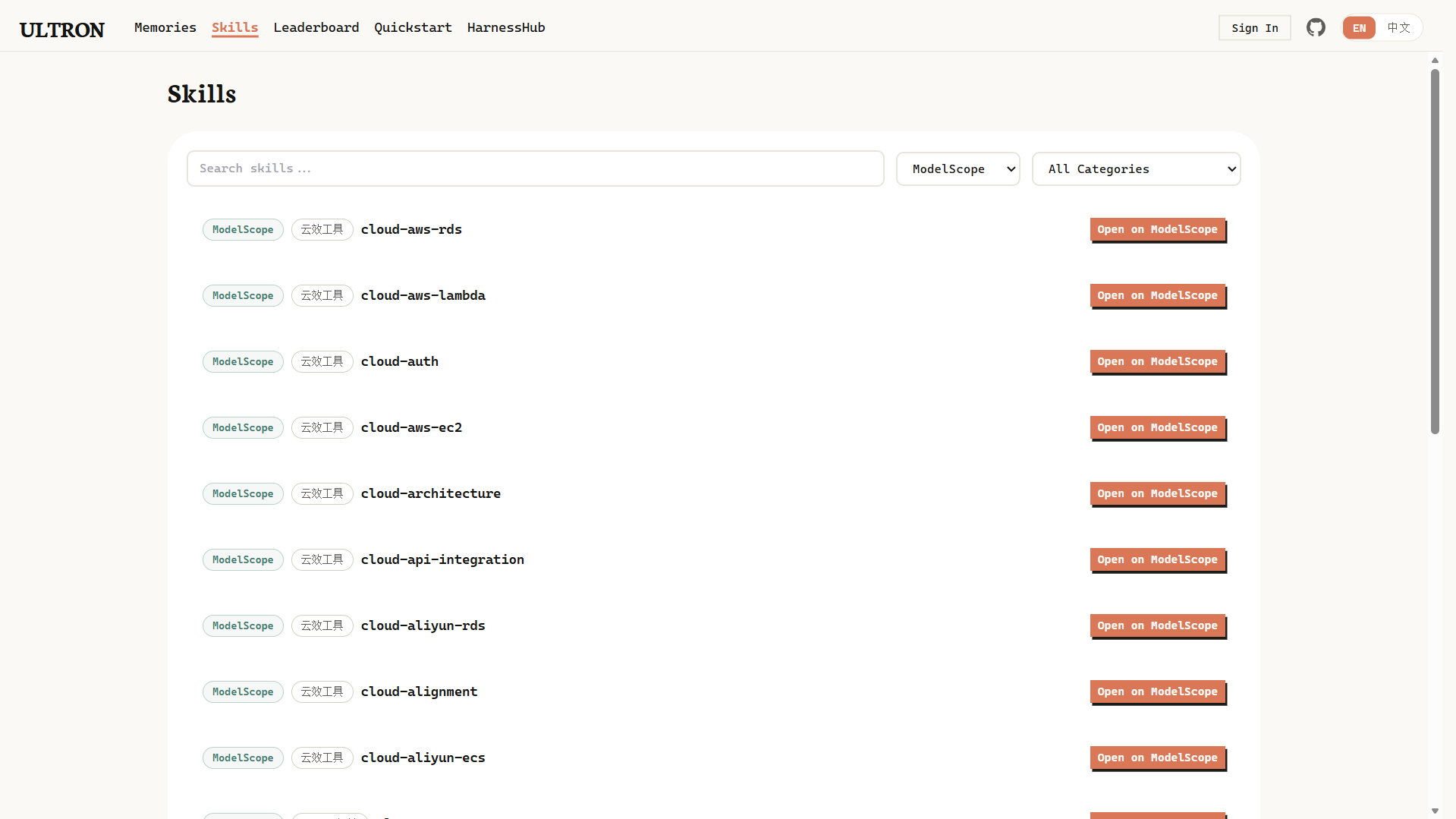Click the 云效工具 tag on cloud-alignment
The height and width of the screenshot is (819, 1456).
pyautogui.click(x=322, y=691)
